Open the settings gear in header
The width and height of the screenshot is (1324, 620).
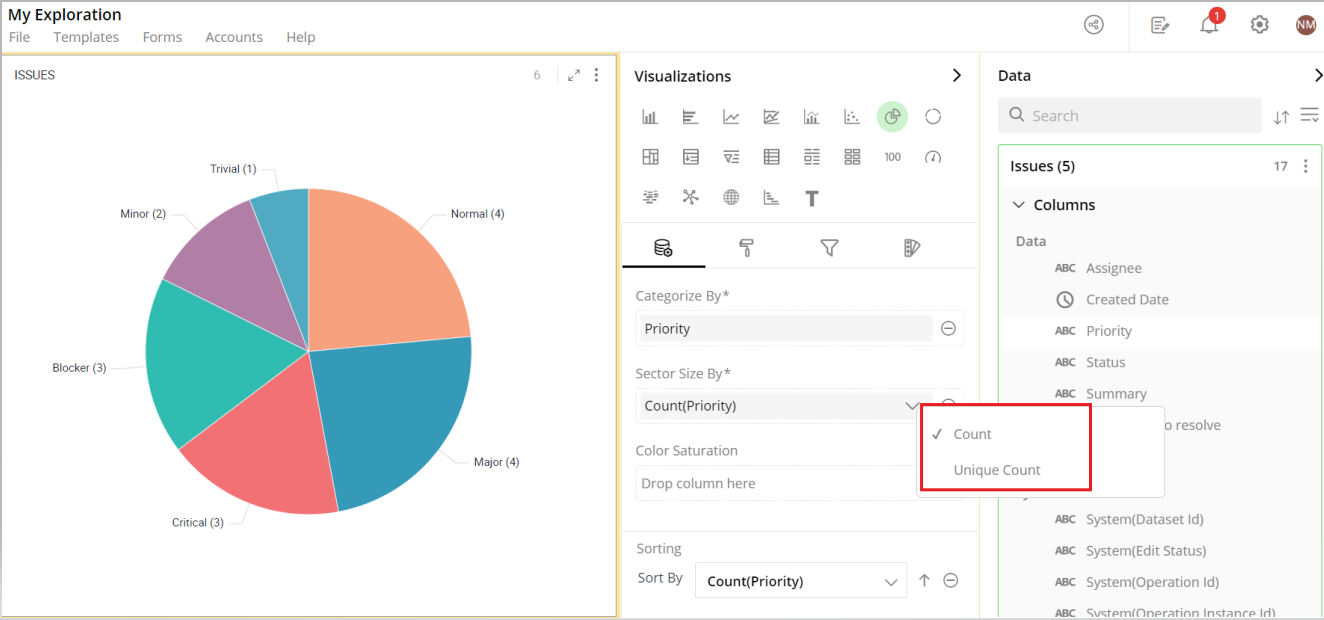pos(1260,25)
